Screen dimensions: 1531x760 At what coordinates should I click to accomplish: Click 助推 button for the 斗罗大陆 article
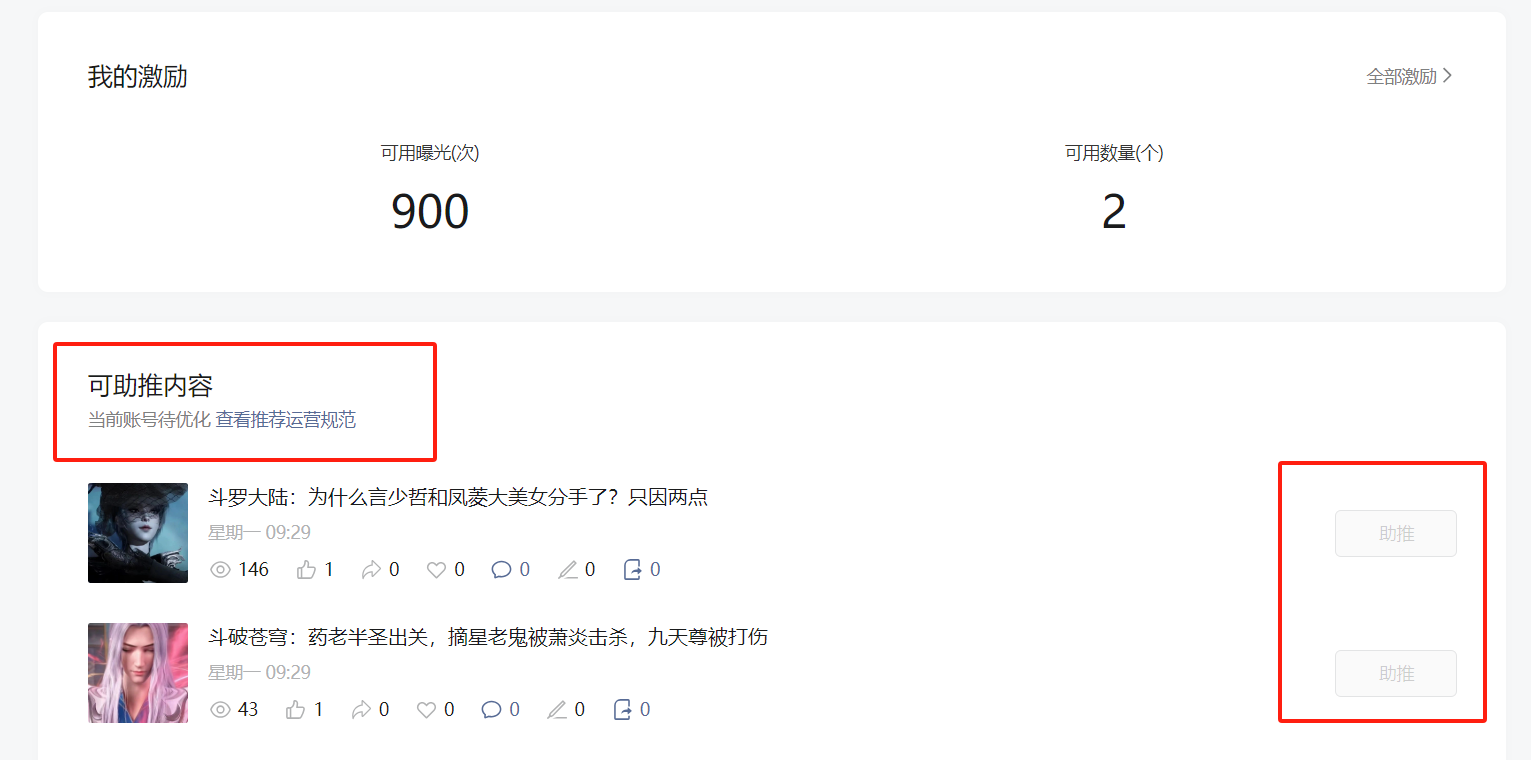tap(1396, 533)
